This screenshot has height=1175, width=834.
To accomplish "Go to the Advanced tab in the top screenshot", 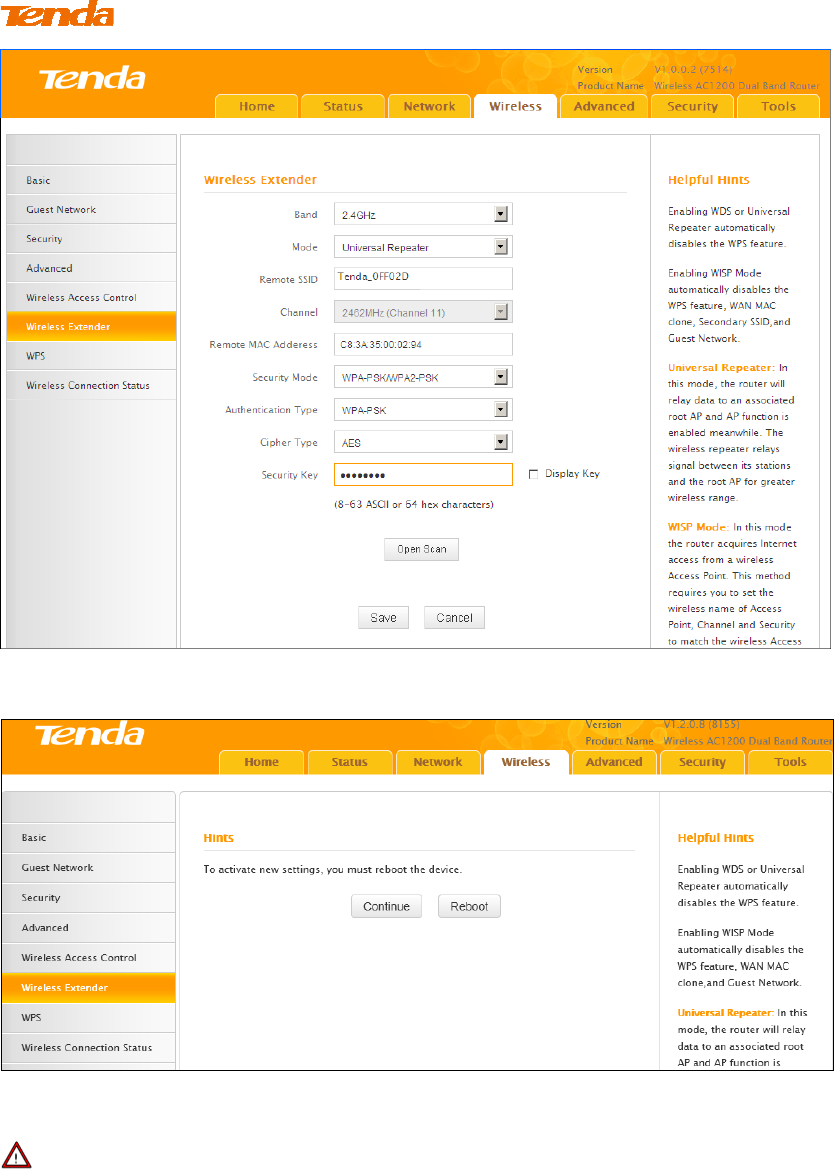I will point(604,106).
